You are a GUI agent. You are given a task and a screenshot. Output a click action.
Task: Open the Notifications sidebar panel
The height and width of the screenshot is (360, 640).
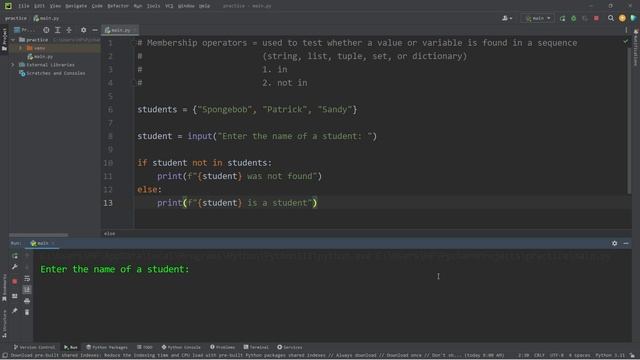point(636,47)
